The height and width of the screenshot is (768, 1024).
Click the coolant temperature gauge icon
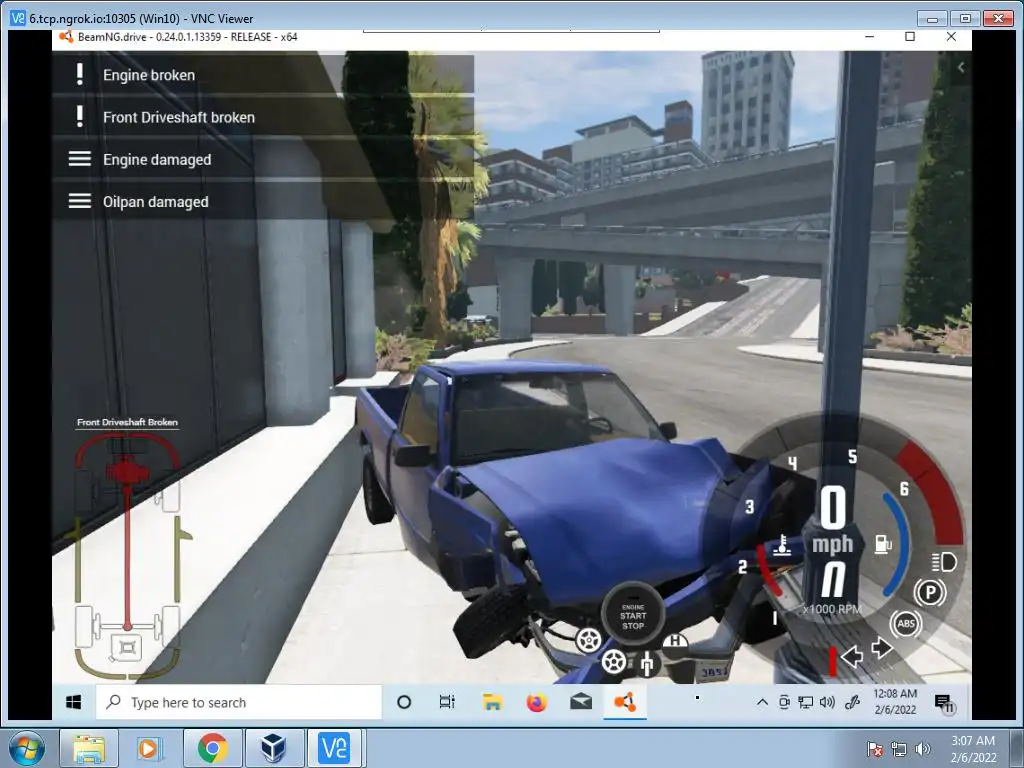(x=782, y=545)
